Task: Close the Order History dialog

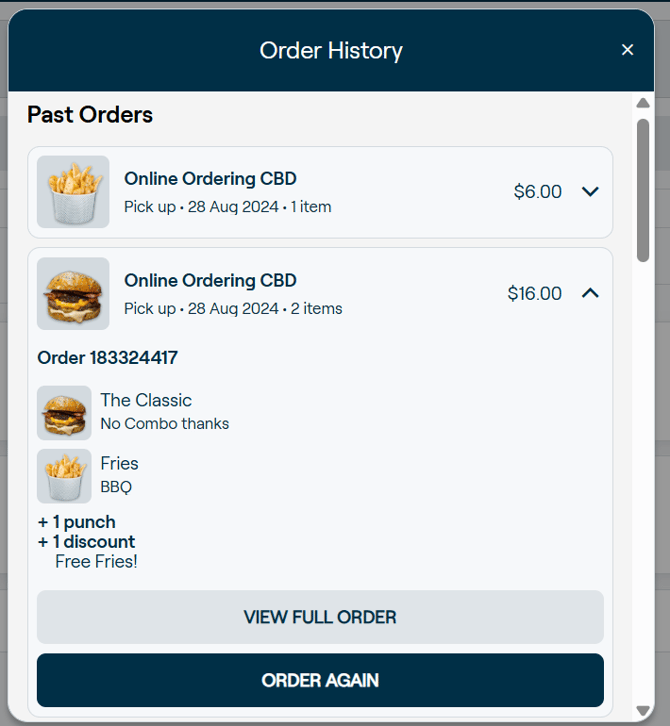Action: point(627,50)
